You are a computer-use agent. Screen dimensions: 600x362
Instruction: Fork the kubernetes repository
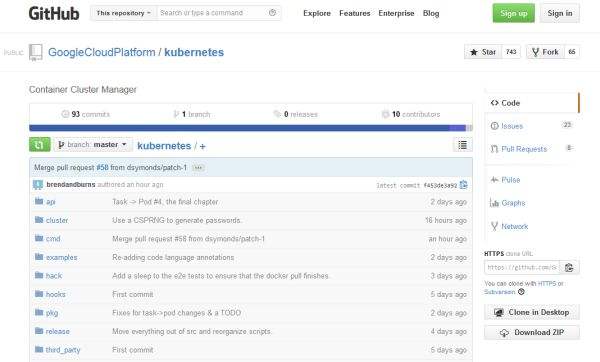545,52
